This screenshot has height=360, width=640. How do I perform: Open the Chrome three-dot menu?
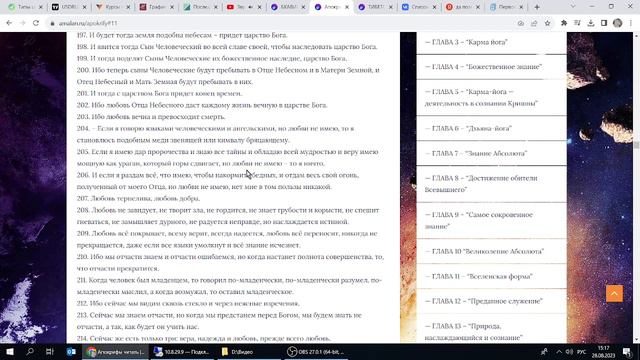(x=631, y=23)
